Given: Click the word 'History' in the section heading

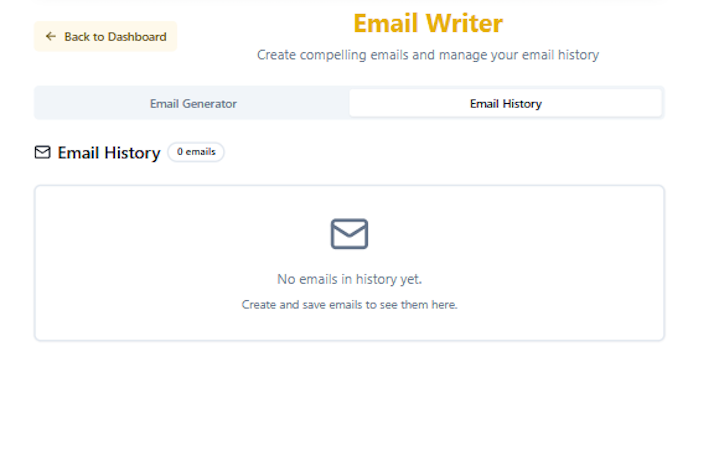Looking at the screenshot, I should [x=132, y=153].
